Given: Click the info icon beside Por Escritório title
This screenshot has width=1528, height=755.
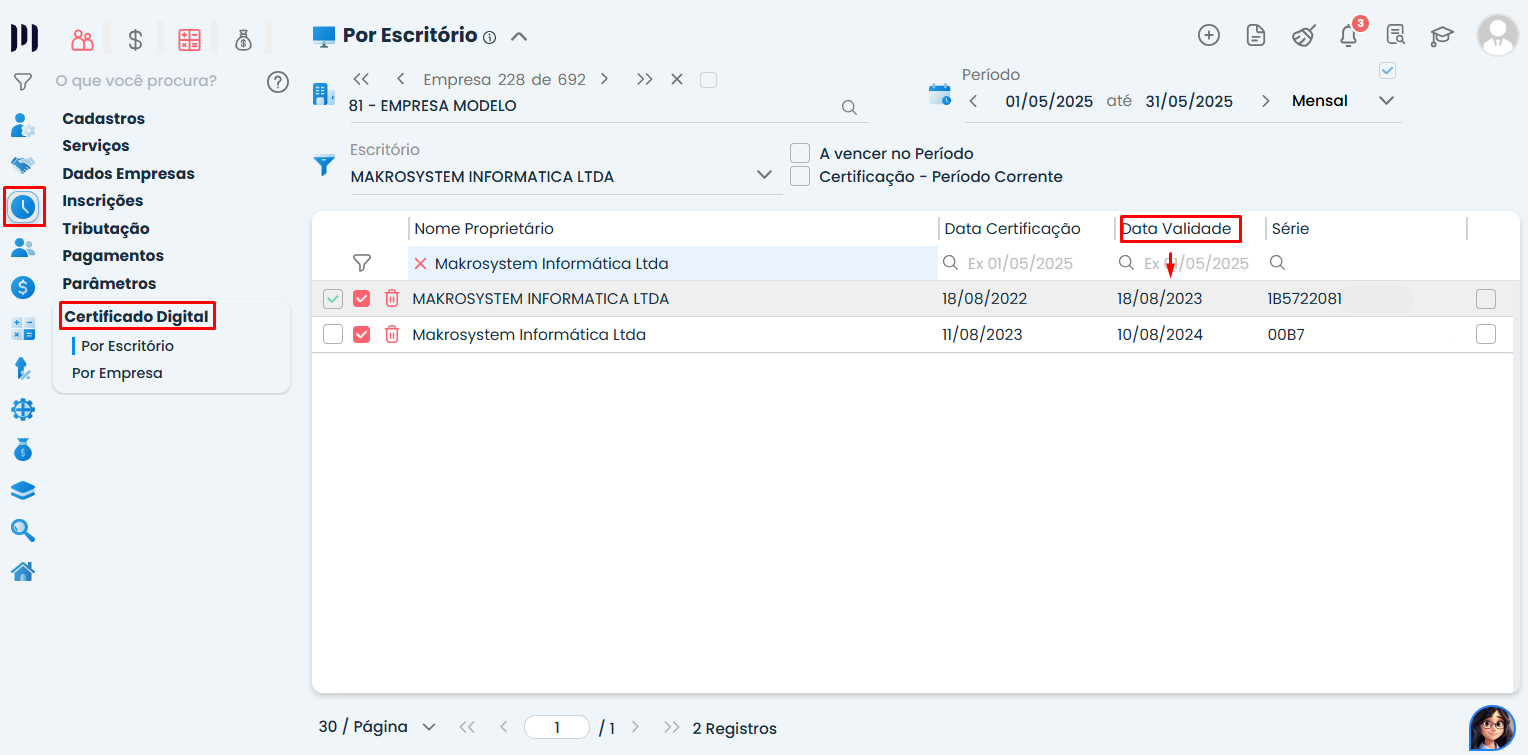Looking at the screenshot, I should click(489, 38).
